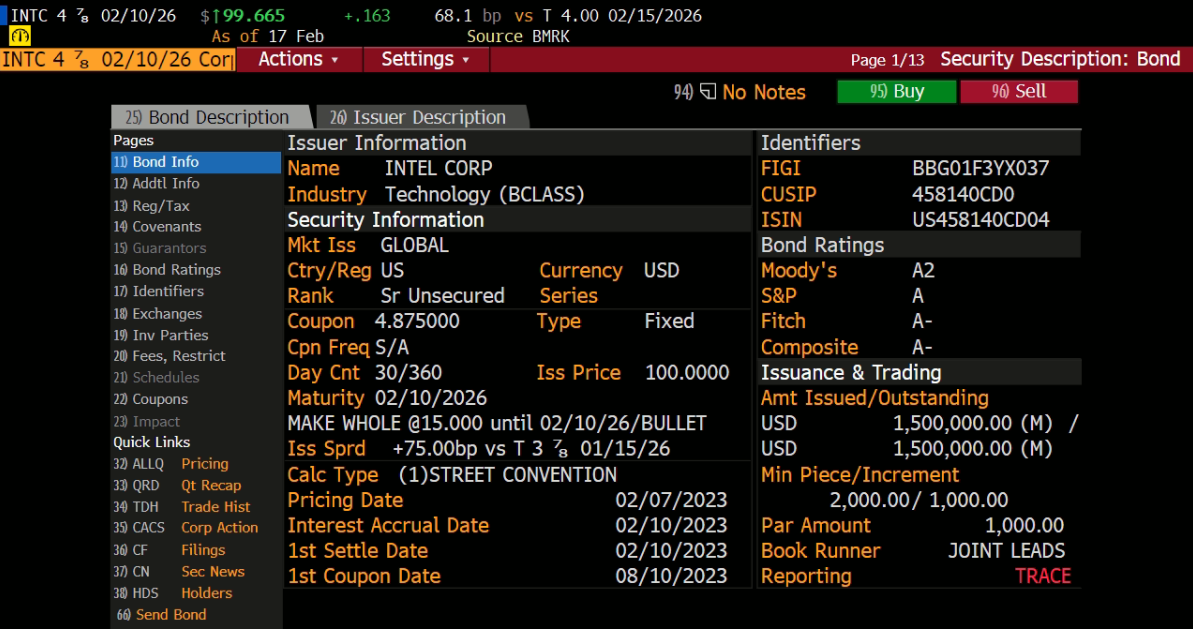The height and width of the screenshot is (629, 1193).
Task: Click 1st Coupon Date 08/10/2023
Action: pos(671,577)
